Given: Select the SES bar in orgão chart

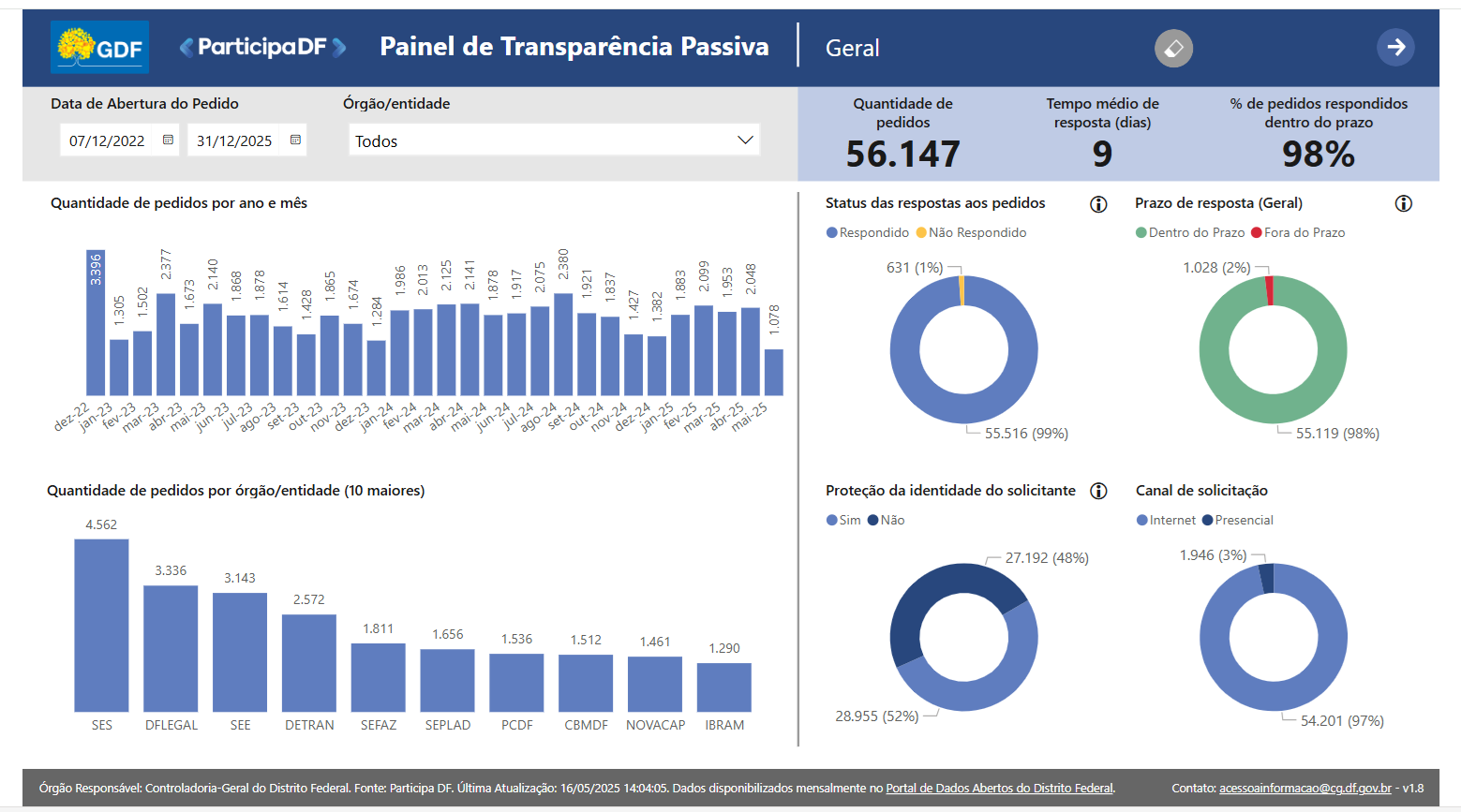Looking at the screenshot, I should coord(101,626).
